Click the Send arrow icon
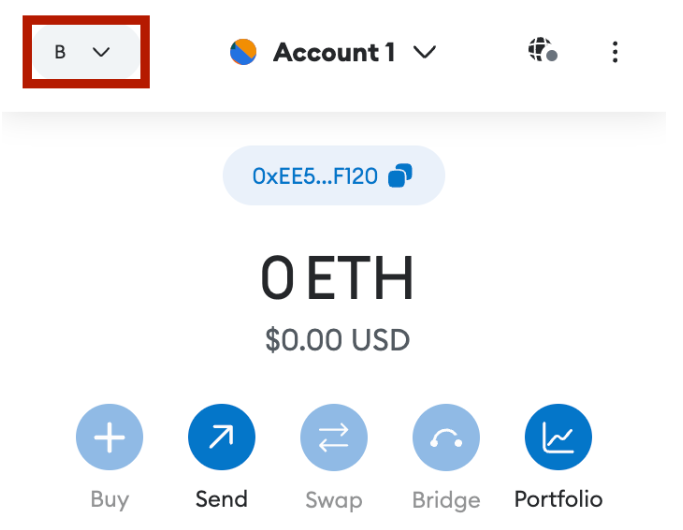 click(222, 438)
